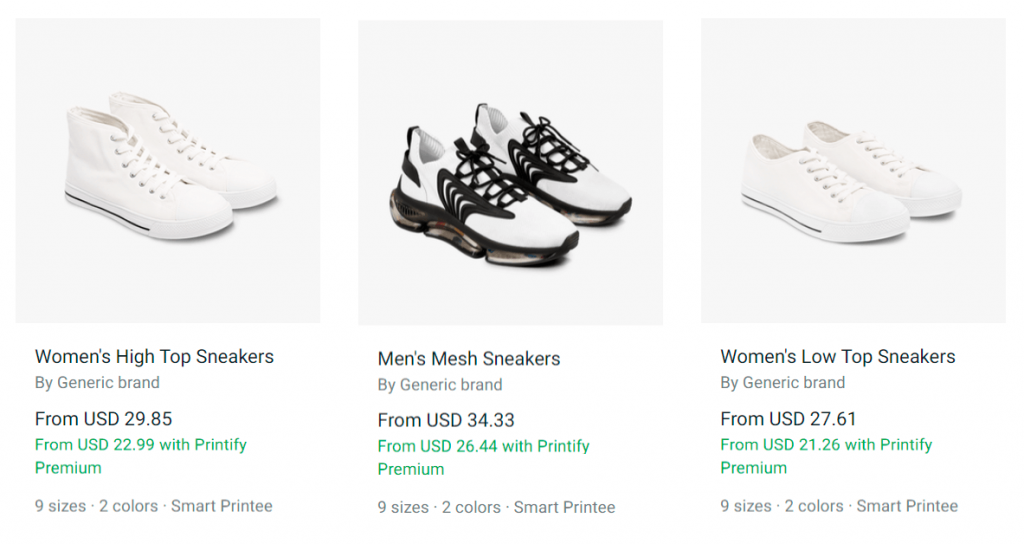The height and width of the screenshot is (544, 1024).
Task: Click the Women's High Top Sneakers title
Action: 154,357
